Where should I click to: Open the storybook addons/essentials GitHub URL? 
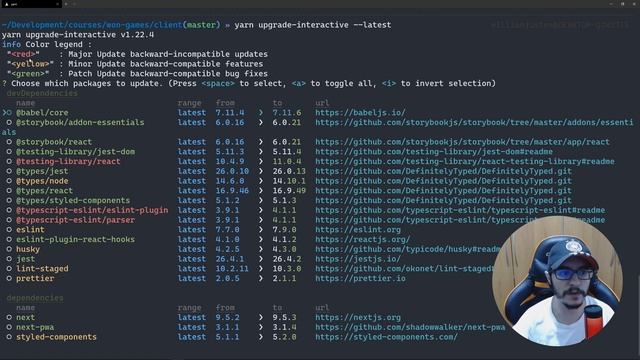click(474, 122)
